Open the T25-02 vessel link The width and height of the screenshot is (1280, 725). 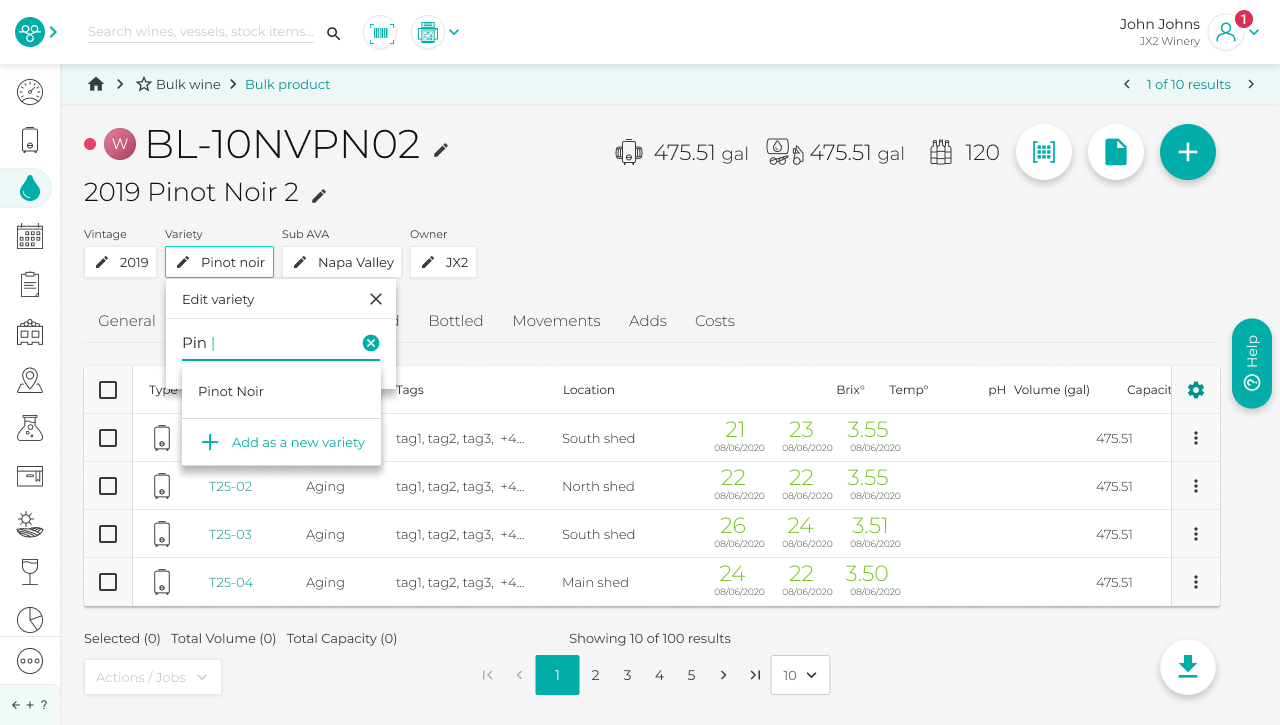coord(230,486)
